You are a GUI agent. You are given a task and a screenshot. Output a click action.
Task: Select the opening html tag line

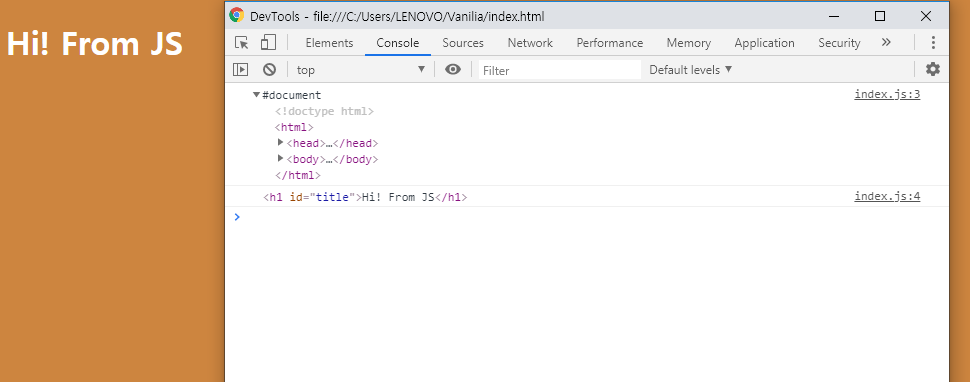tap(294, 127)
